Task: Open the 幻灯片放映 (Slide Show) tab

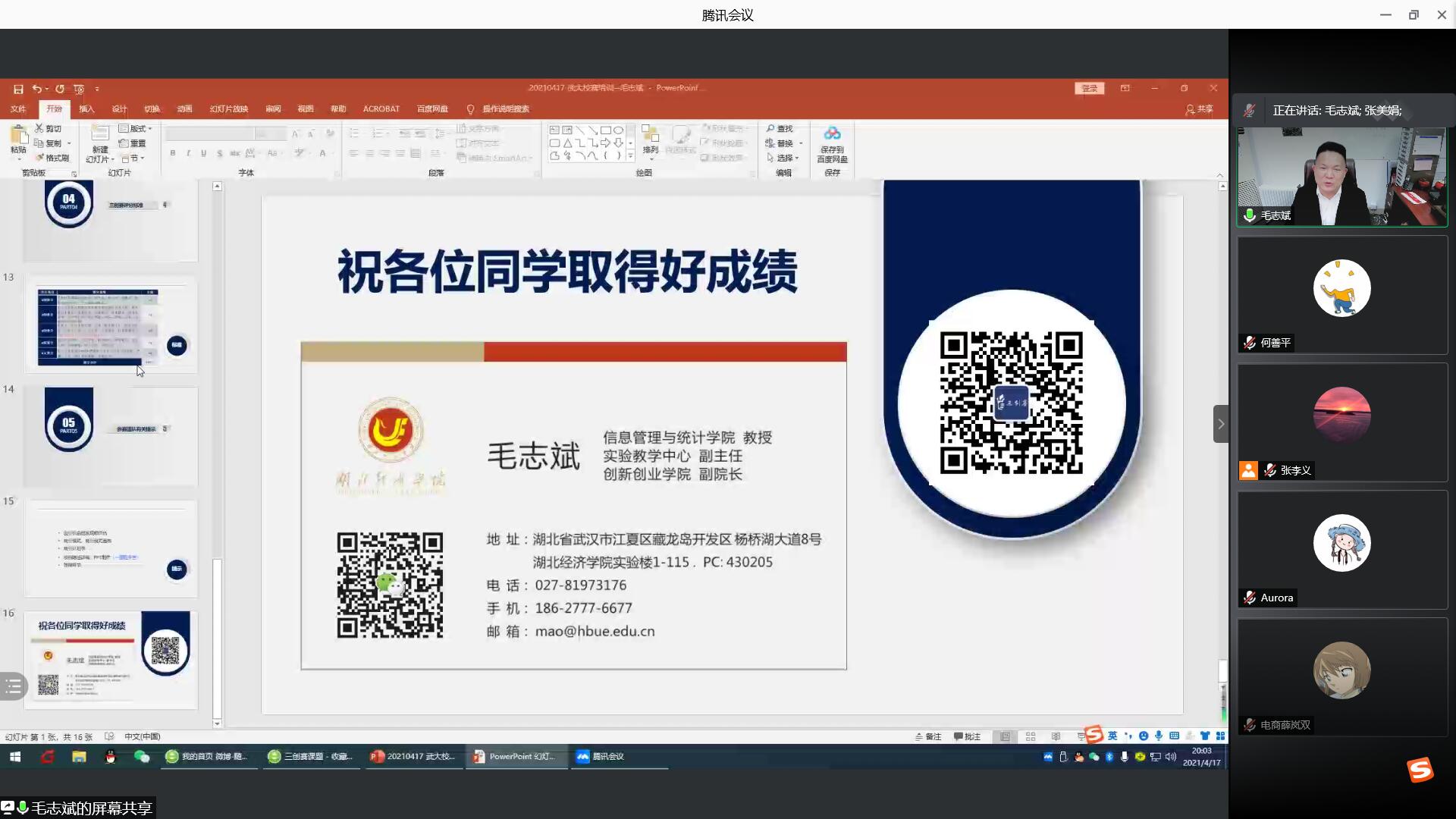Action: (229, 109)
